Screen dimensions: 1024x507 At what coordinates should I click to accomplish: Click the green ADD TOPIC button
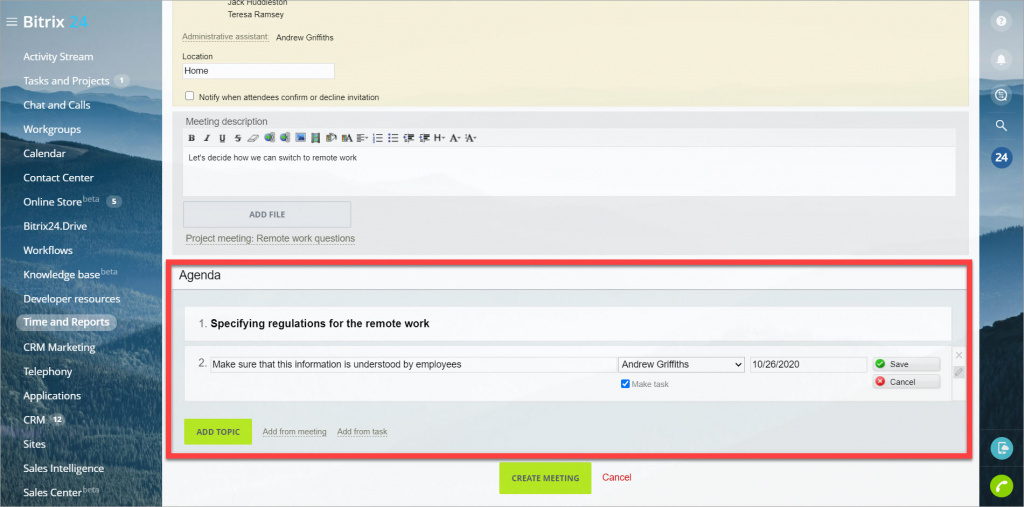tap(218, 432)
